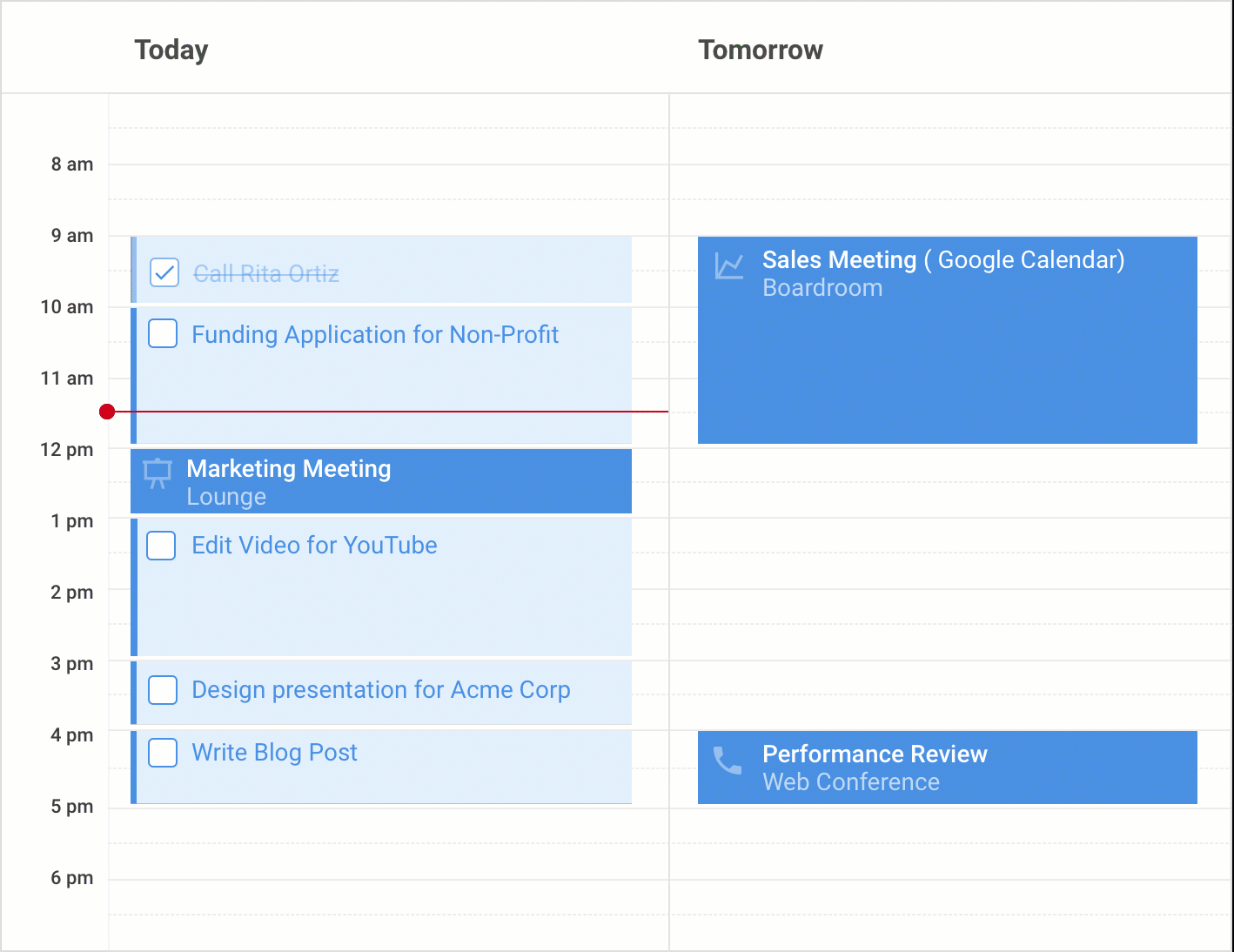Viewport: 1234px width, 952px height.
Task: Click the 8 am time label
Action: click(72, 164)
